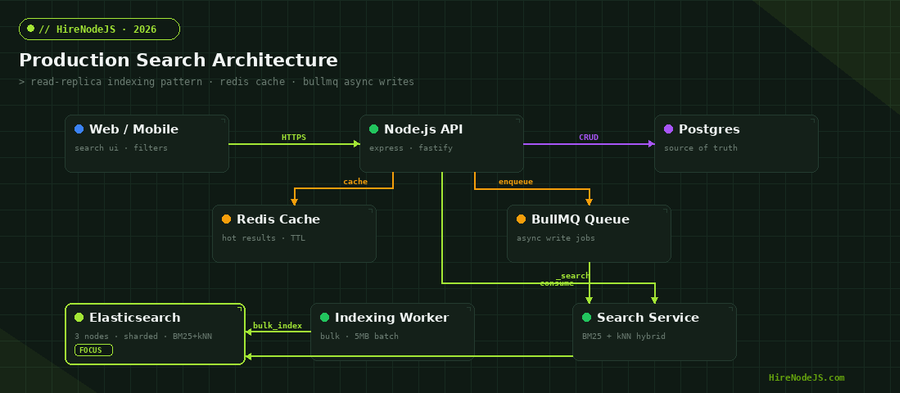Click the lime dot beside Elasticsearch
900x393 pixels.
[x=79, y=317]
